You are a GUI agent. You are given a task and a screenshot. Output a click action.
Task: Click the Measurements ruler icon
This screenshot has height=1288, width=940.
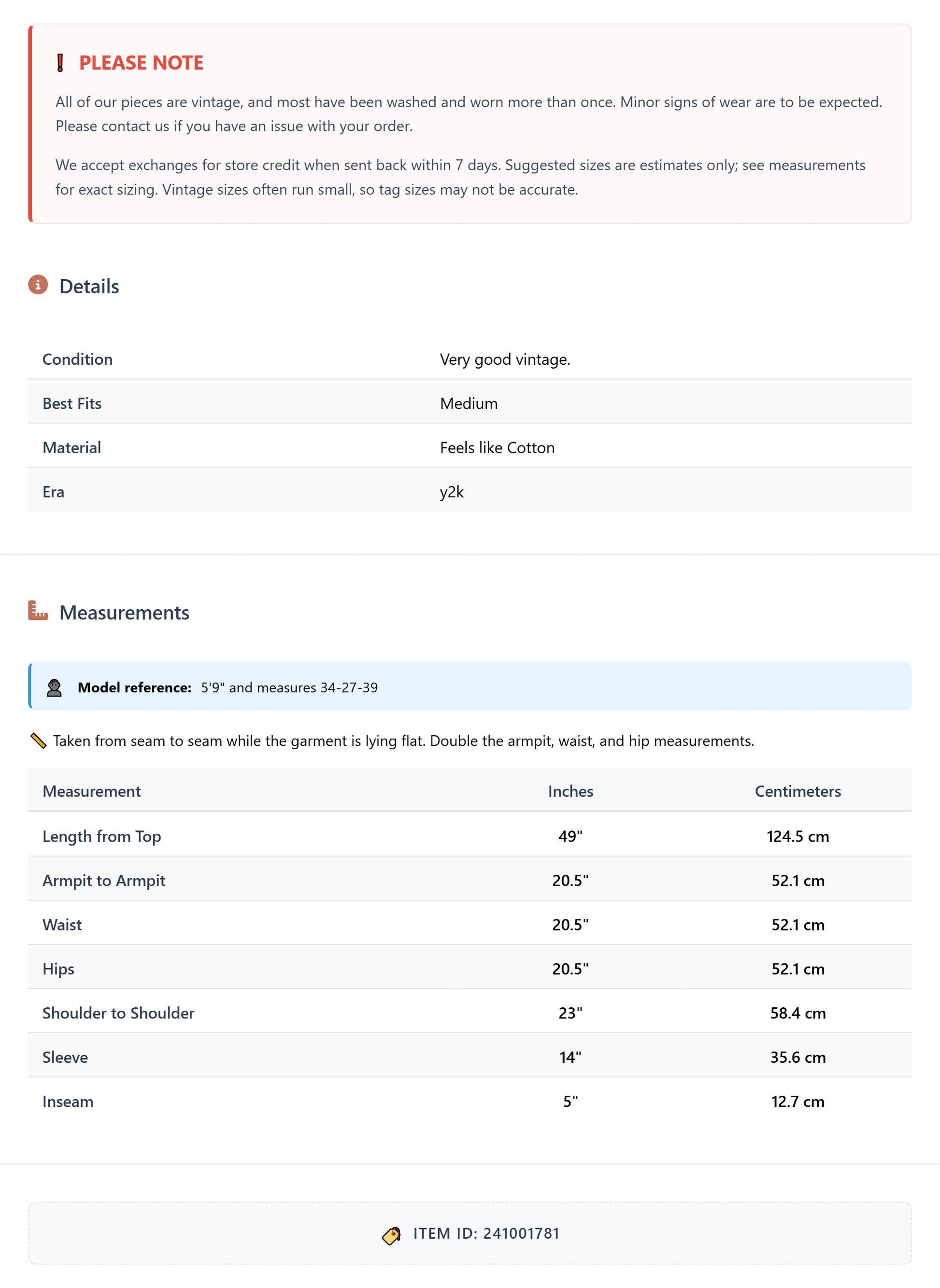[38, 611]
